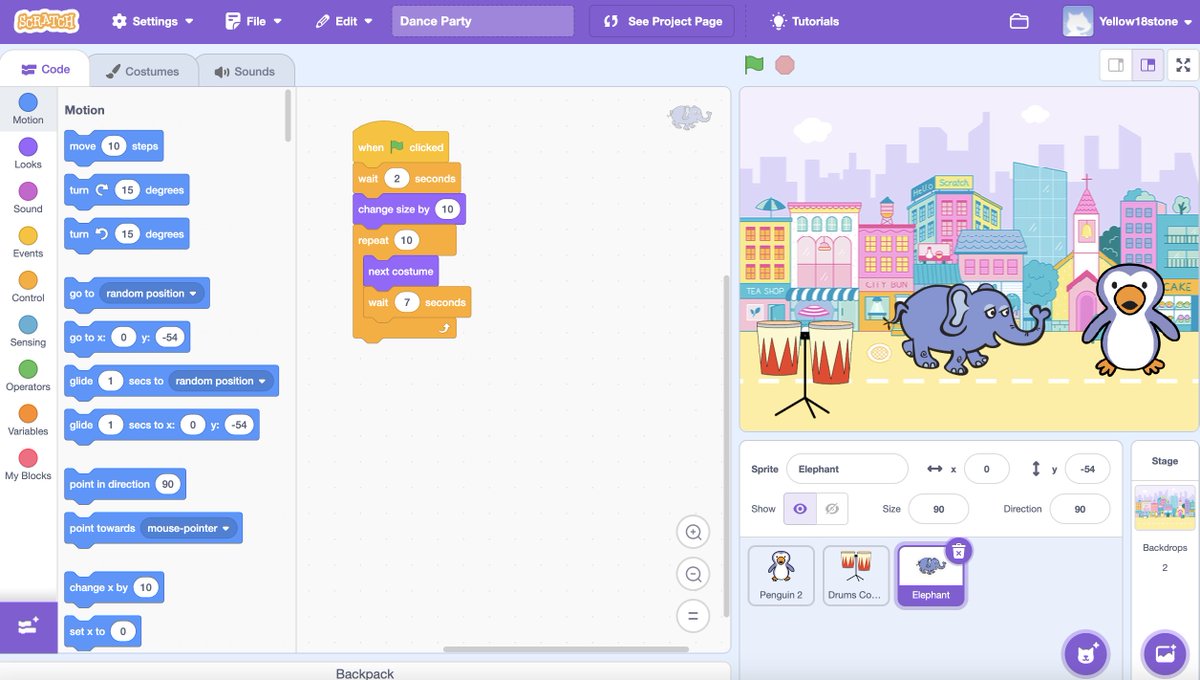Viewport: 1200px width, 680px height.
Task: Open the Choose a Sprite button
Action: point(1087,654)
